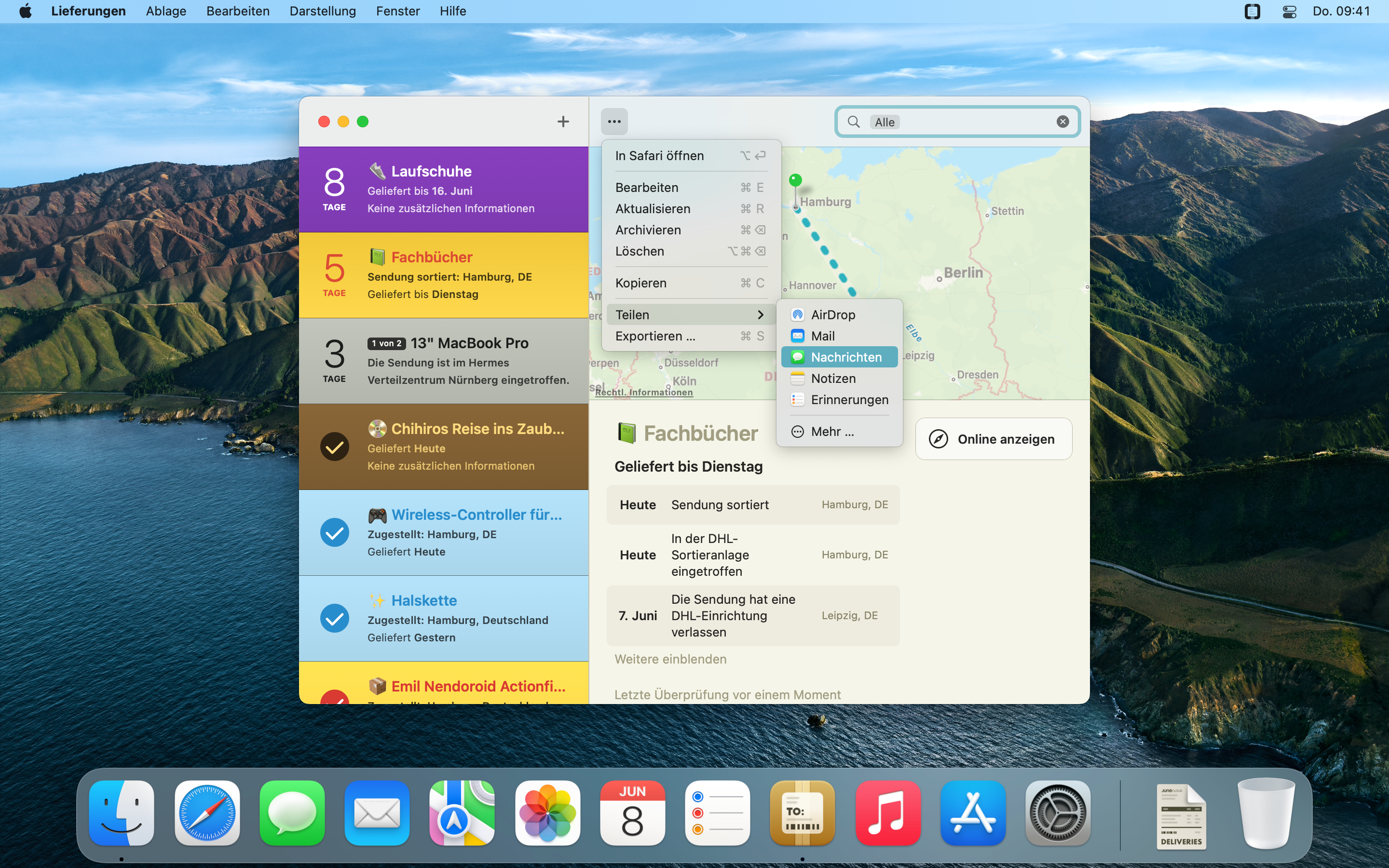Open Mail app in the Dock
This screenshot has width=1389, height=868.
click(x=377, y=813)
